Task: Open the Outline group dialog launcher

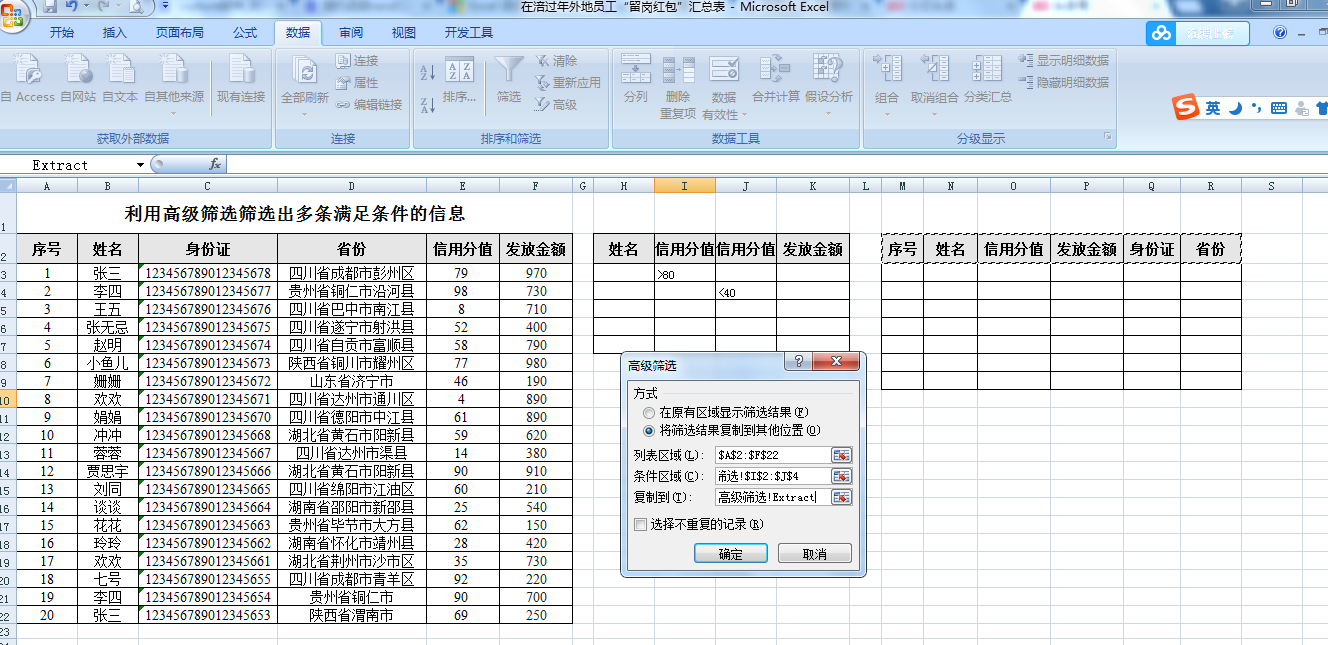Action: [x=1107, y=137]
